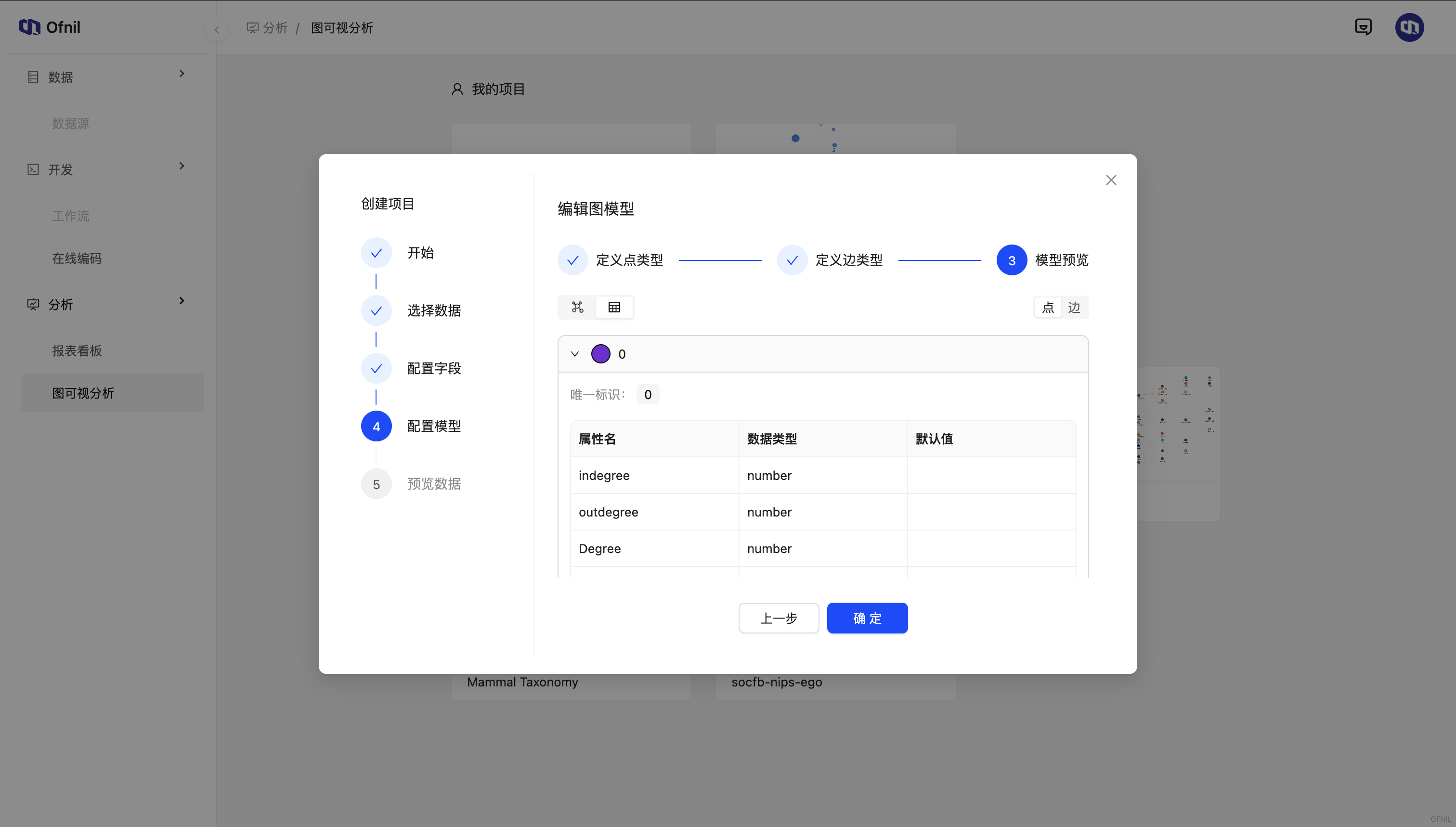Switch to graph view icon

pos(577,307)
